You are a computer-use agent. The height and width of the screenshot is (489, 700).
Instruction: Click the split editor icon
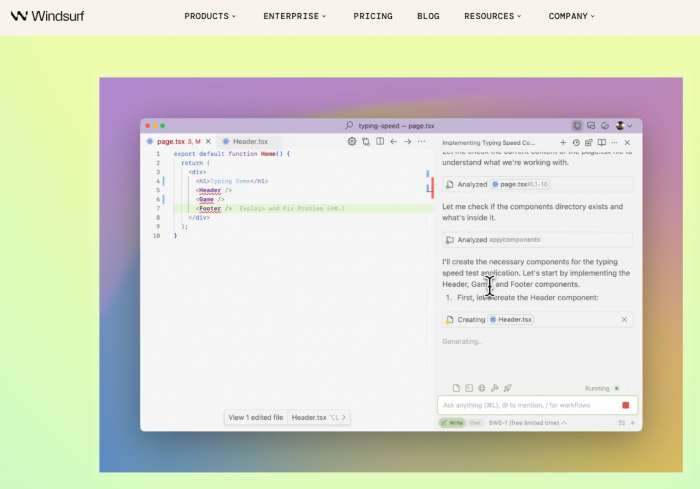coord(380,142)
